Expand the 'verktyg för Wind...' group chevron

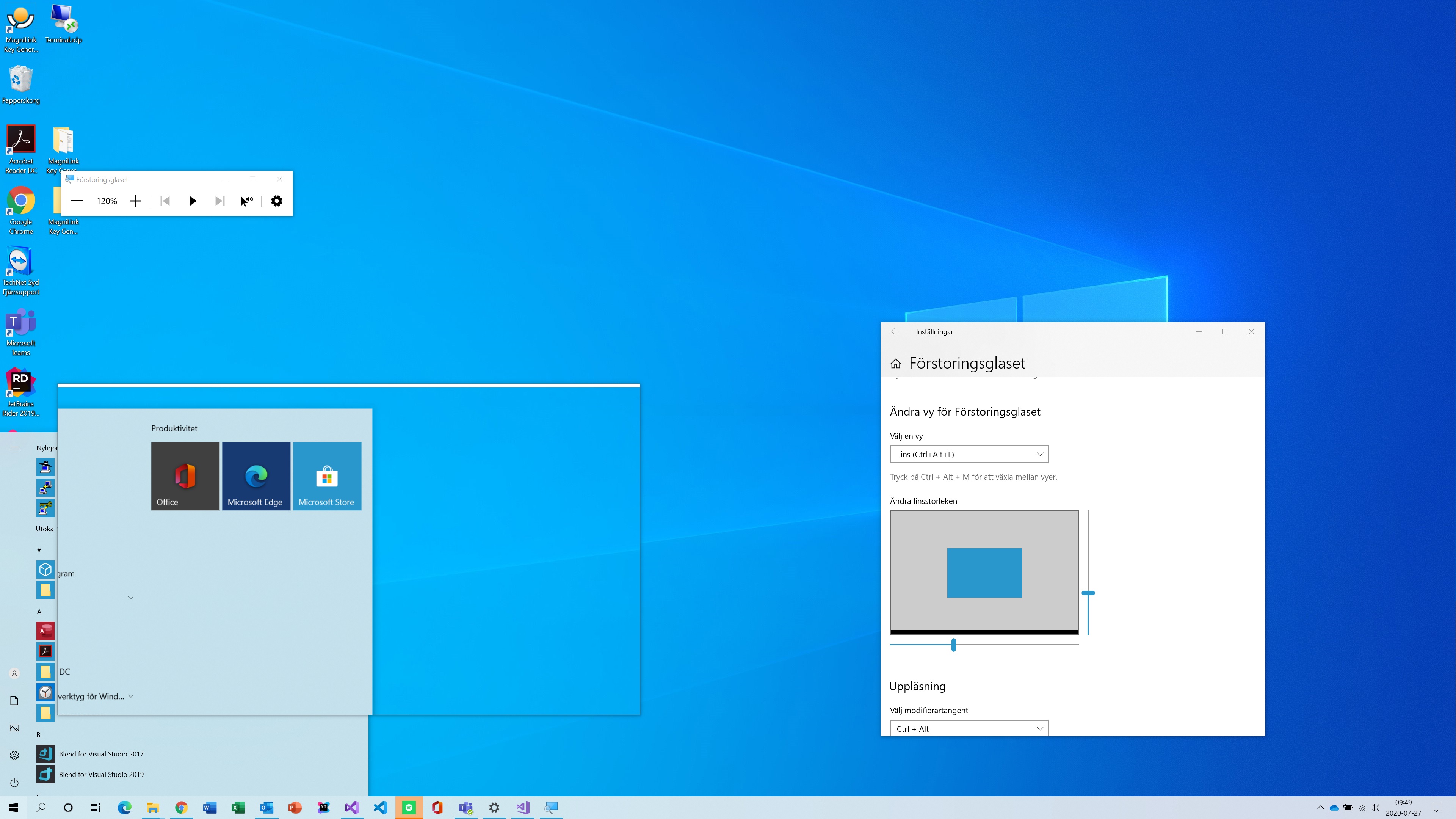(x=130, y=696)
